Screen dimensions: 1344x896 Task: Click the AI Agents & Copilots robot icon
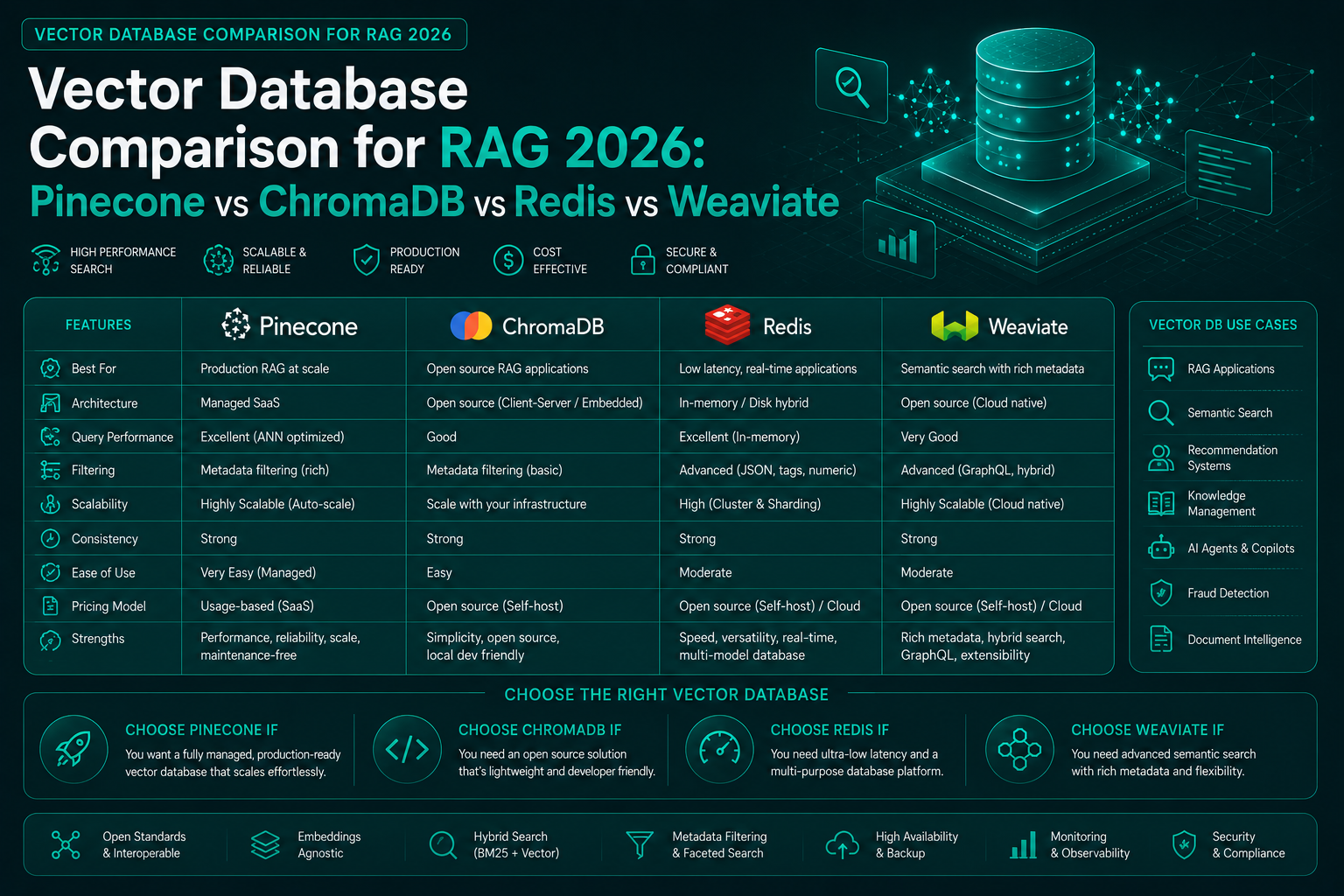coord(1161,548)
